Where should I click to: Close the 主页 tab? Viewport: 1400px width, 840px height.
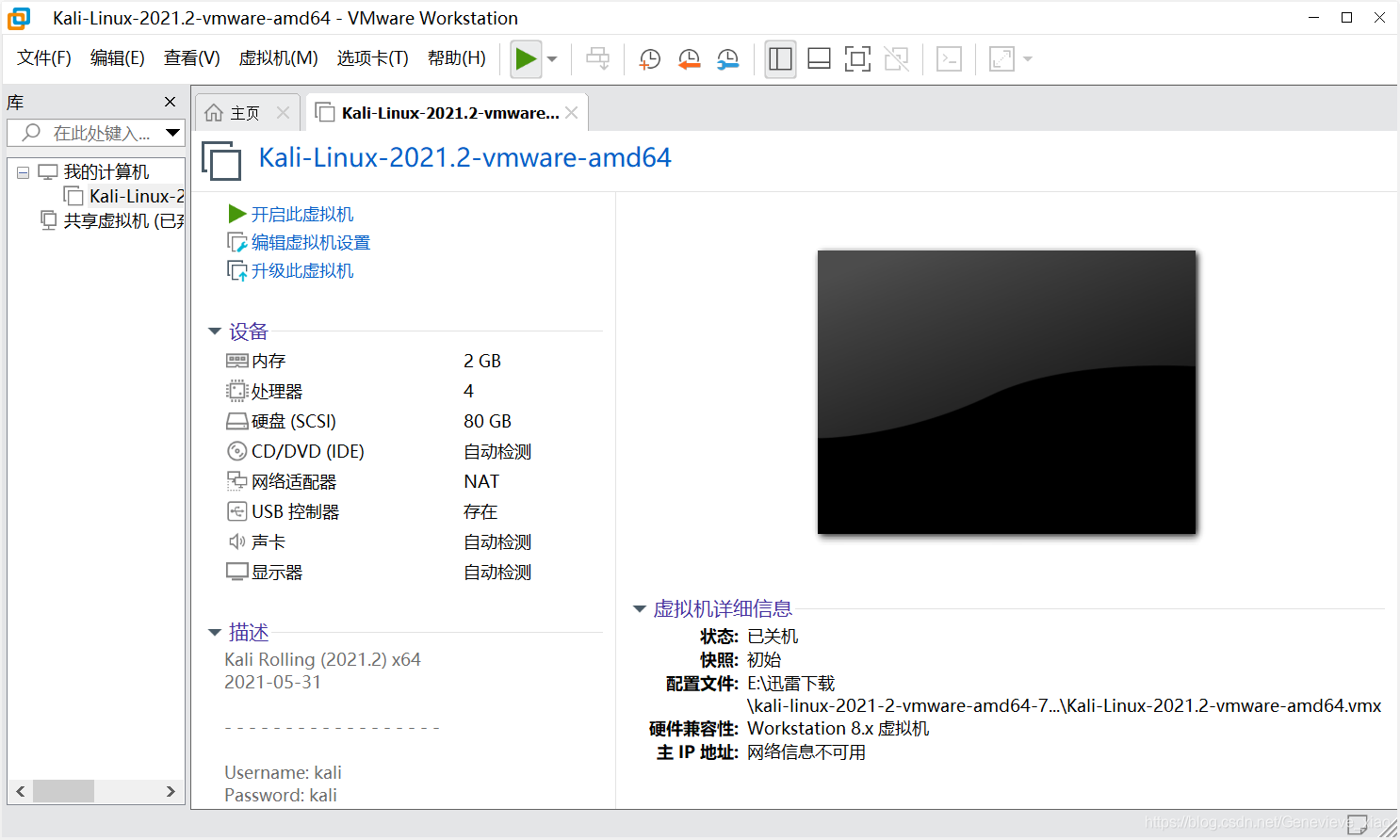click(x=283, y=113)
